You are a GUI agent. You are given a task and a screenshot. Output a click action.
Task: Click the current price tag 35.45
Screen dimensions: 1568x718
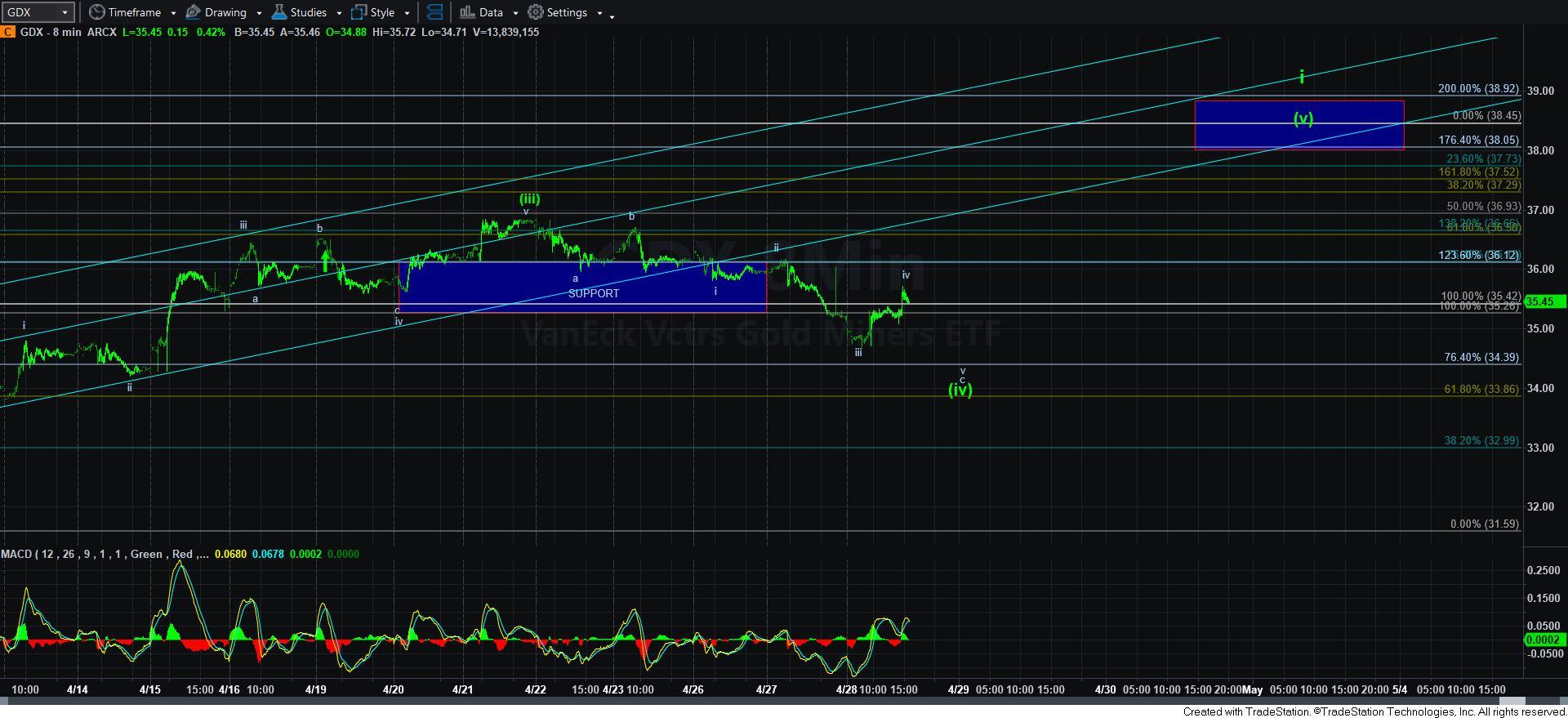coord(1545,301)
